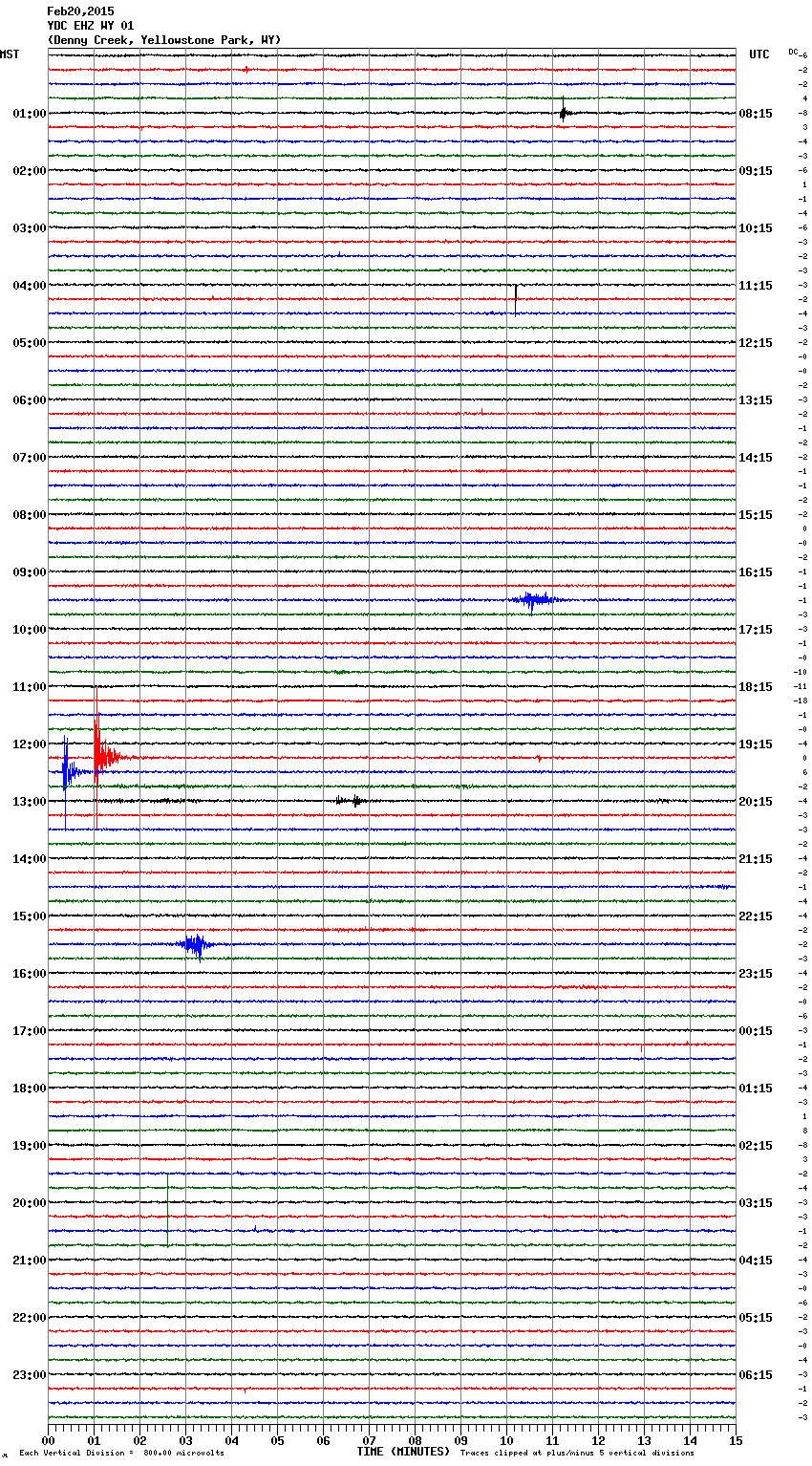Click the blue event on the 15:30 trace
Image resolution: width=812 pixels, height=1466 pixels.
[x=195, y=945]
